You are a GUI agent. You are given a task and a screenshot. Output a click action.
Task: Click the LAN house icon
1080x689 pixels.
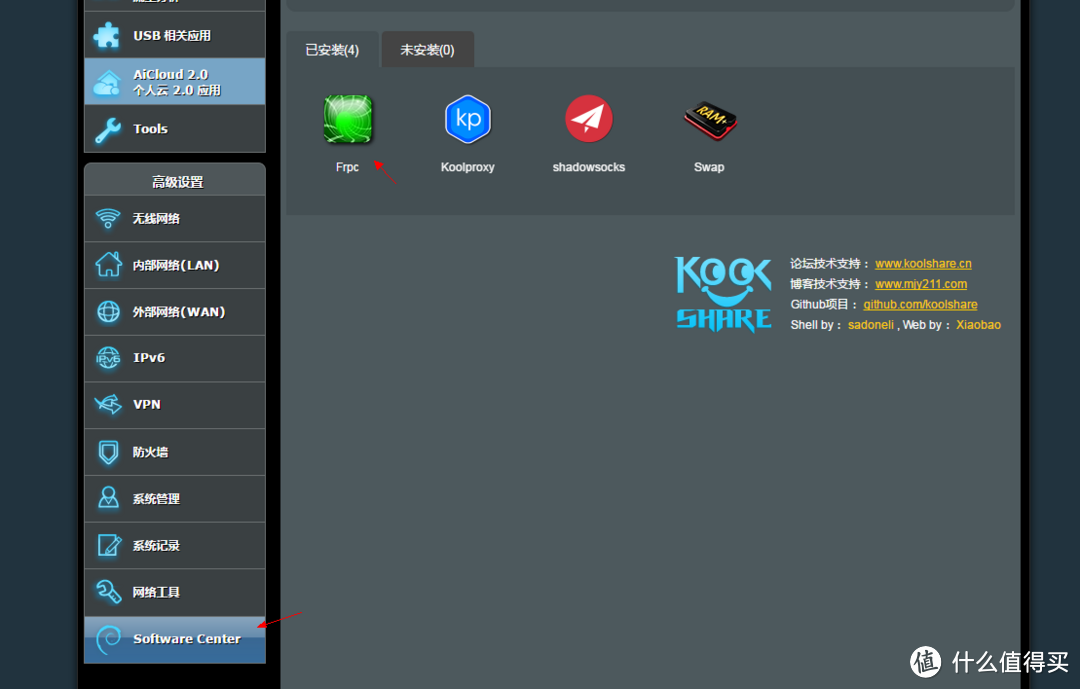108,265
